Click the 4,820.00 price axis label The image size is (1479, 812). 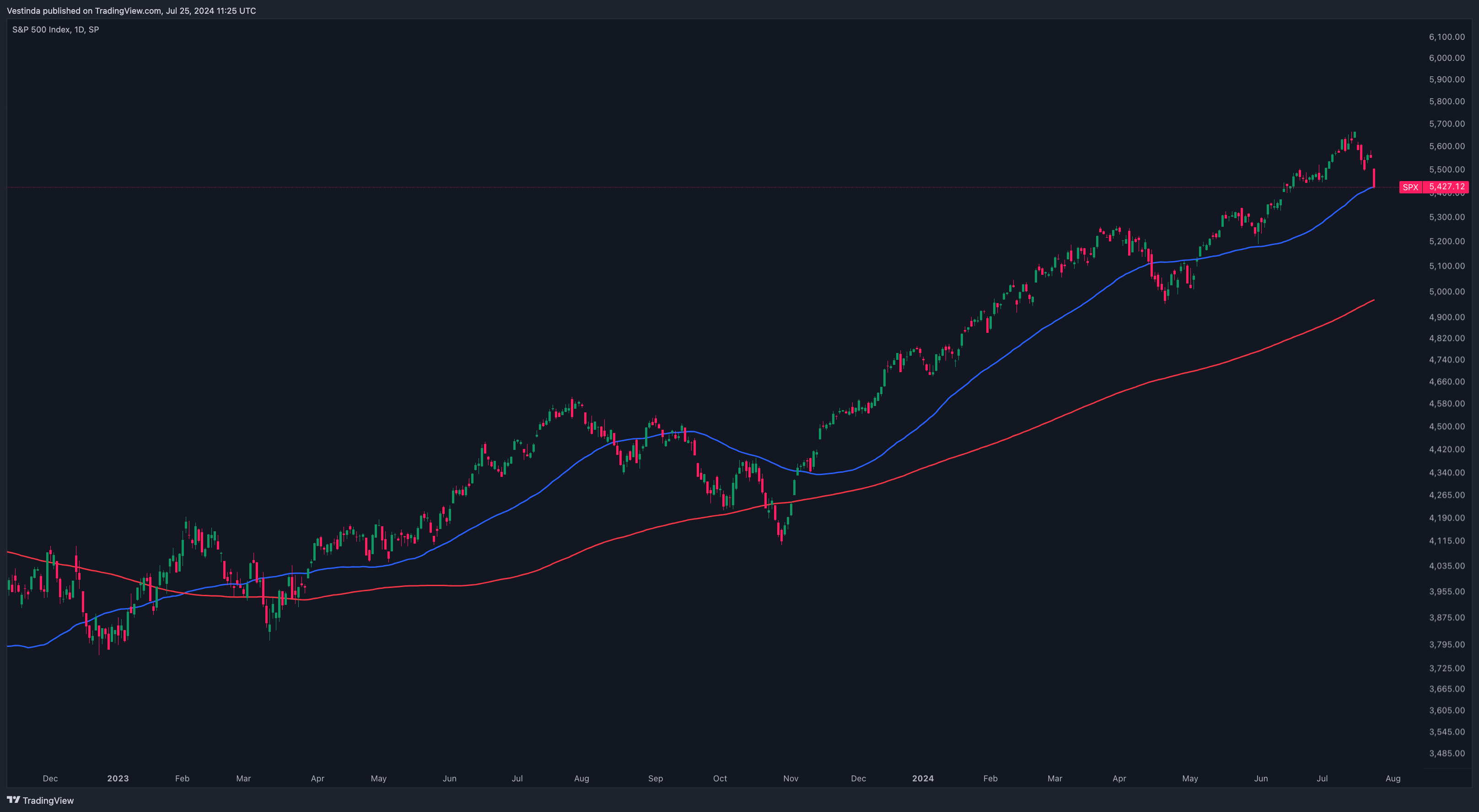[x=1446, y=338]
